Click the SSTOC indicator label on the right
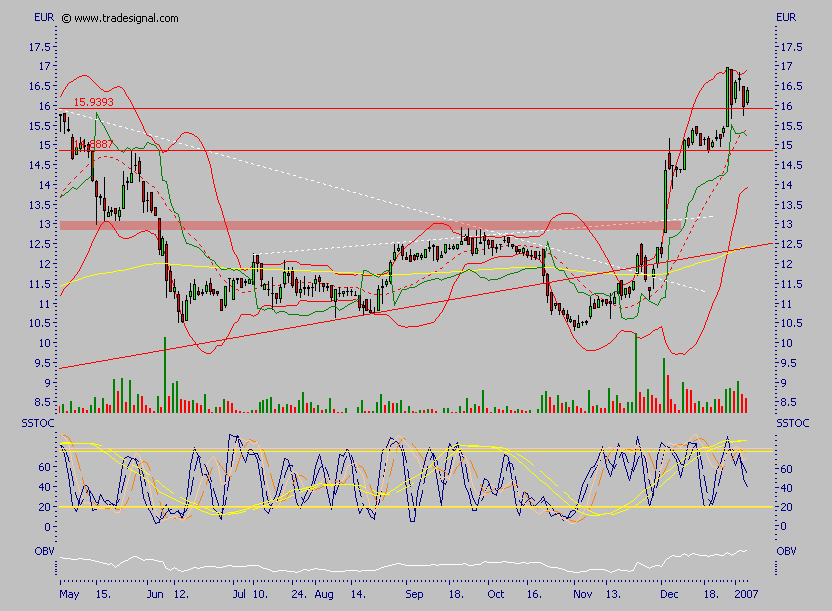Viewport: 832px width, 611px height. coord(790,425)
